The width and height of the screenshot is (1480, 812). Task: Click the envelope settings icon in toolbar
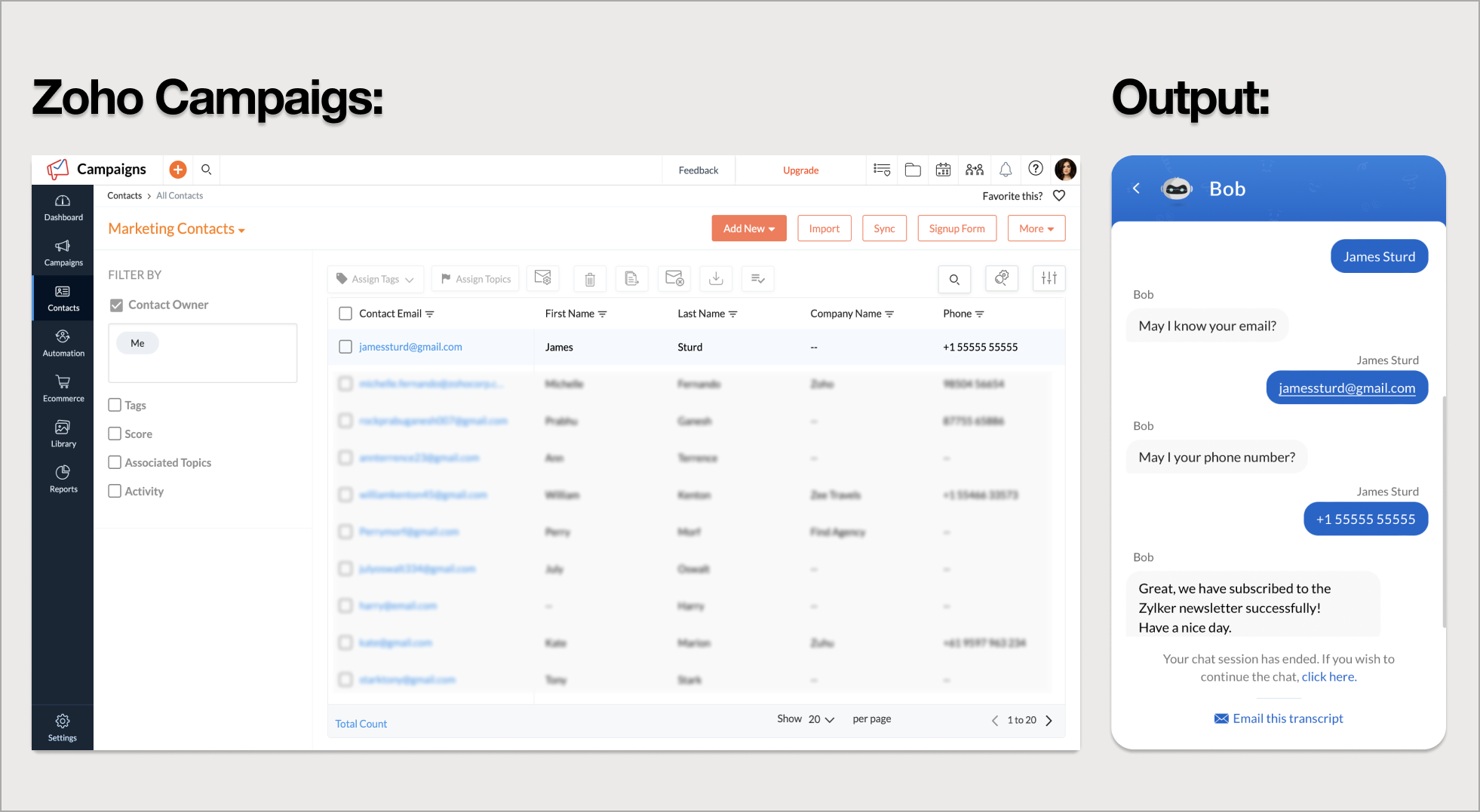tap(543, 278)
